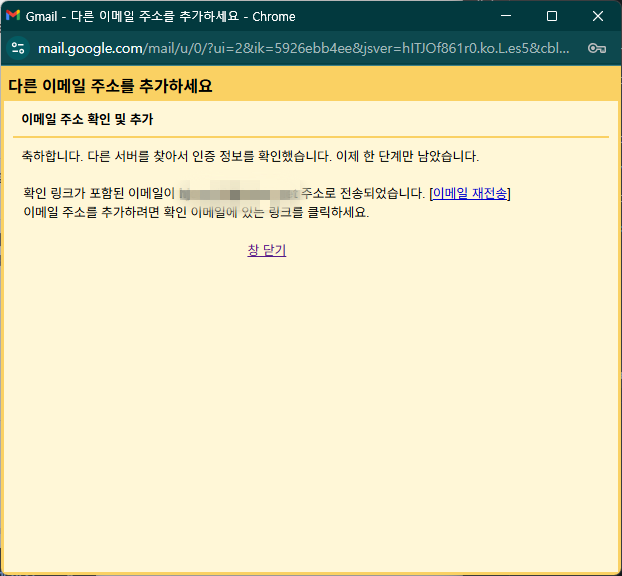The image size is (622, 576).
Task: Close the Chrome popup window
Action: [x=597, y=16]
